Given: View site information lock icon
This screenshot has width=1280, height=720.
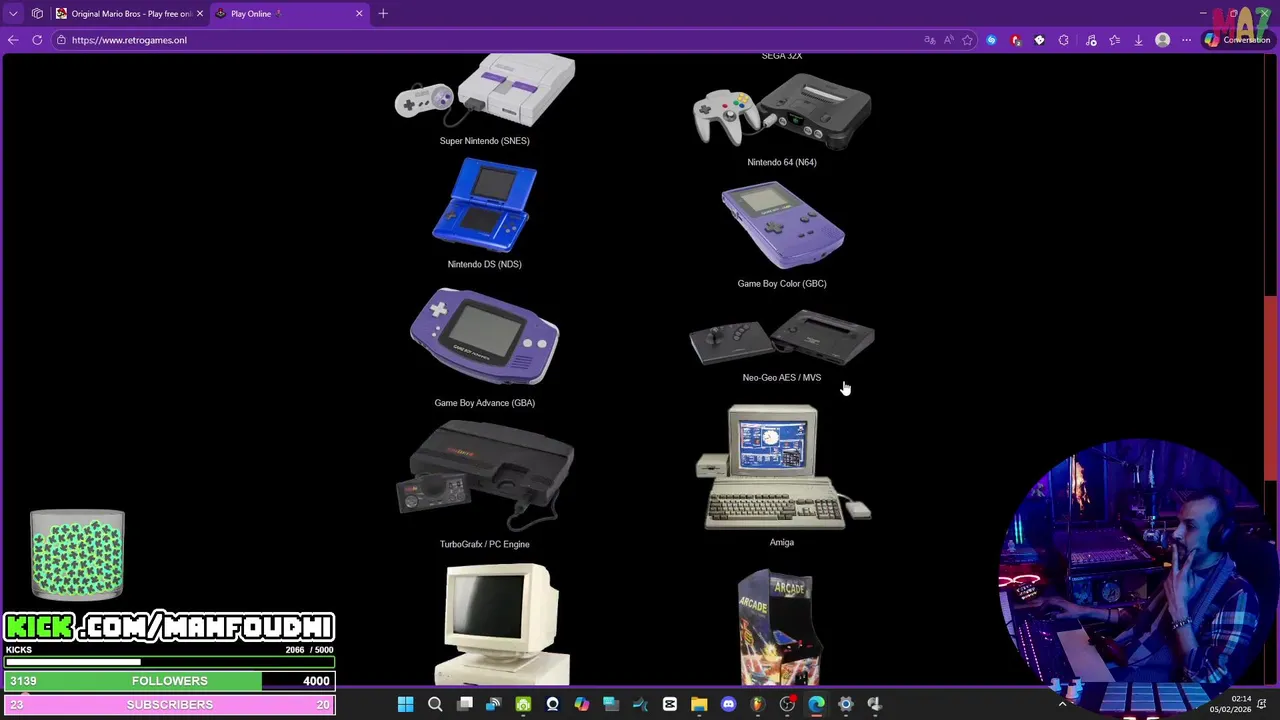Looking at the screenshot, I should (x=61, y=40).
